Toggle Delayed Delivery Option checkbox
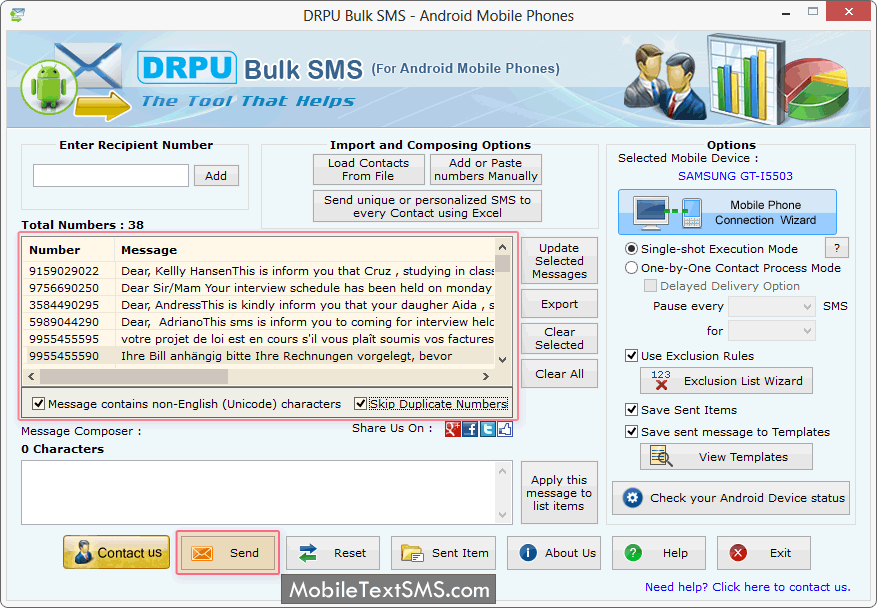877x608 pixels. point(650,286)
